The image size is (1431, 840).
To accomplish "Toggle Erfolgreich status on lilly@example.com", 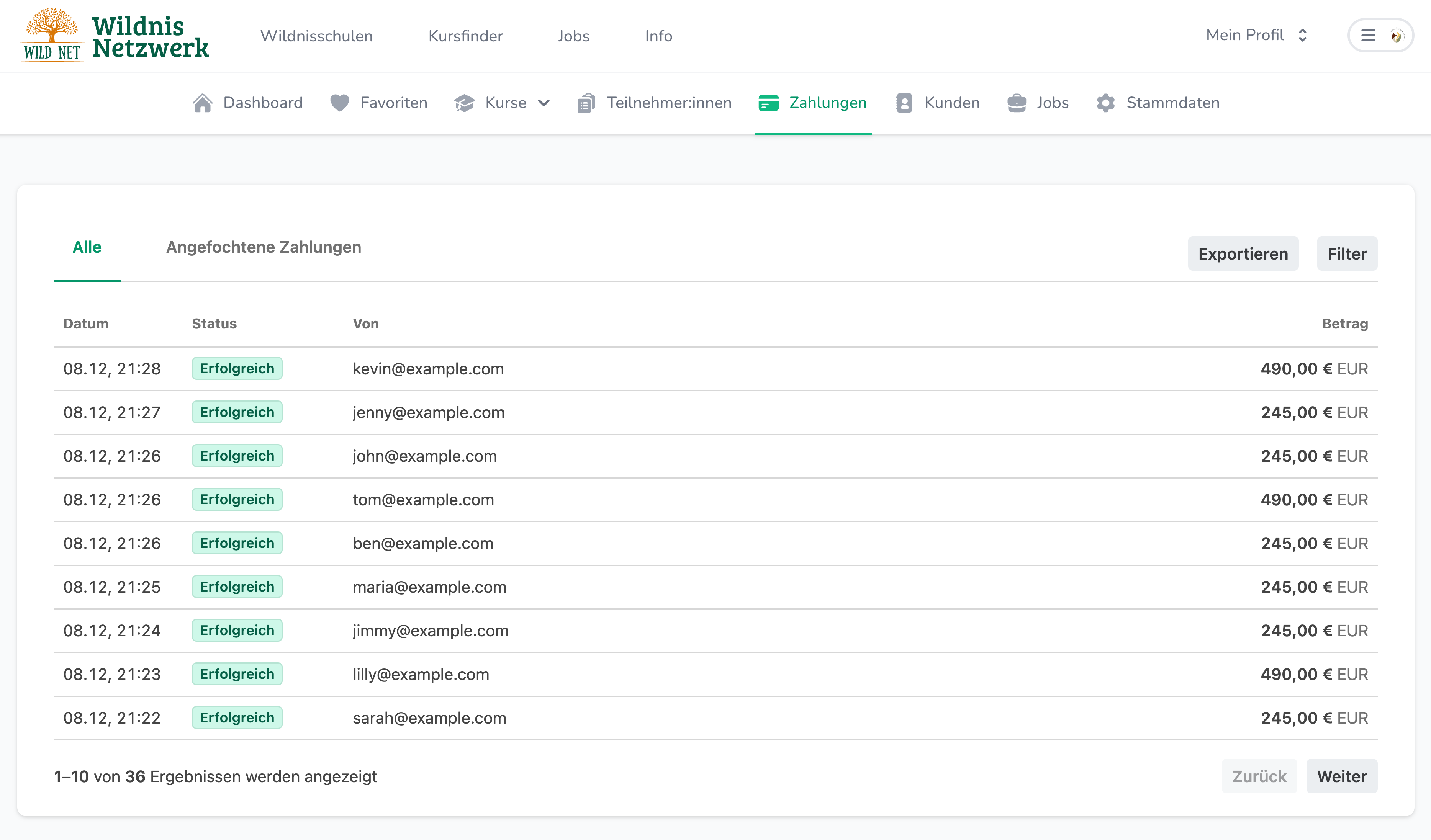I will (237, 674).
